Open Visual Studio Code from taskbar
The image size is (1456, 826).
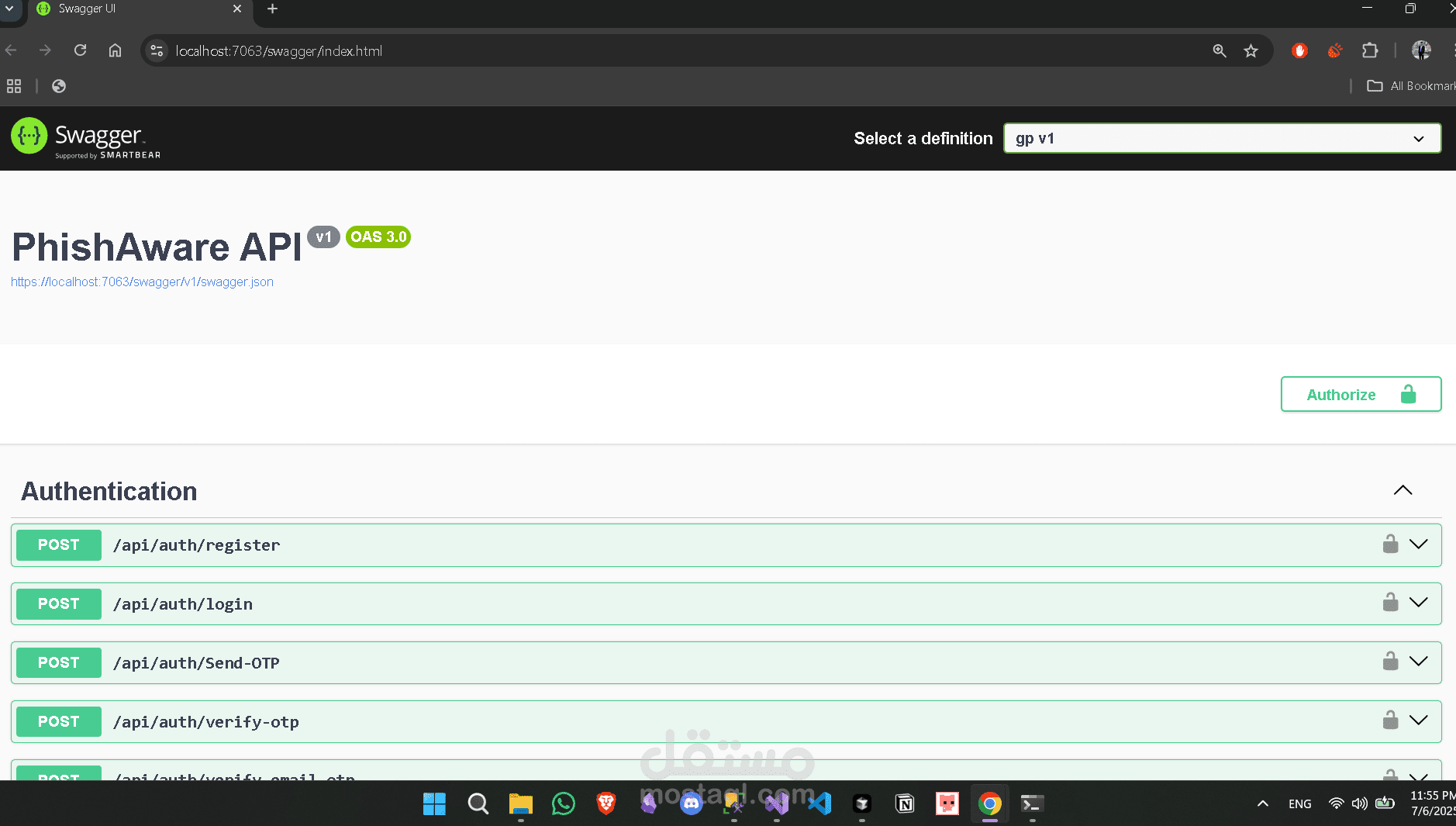[x=819, y=804]
